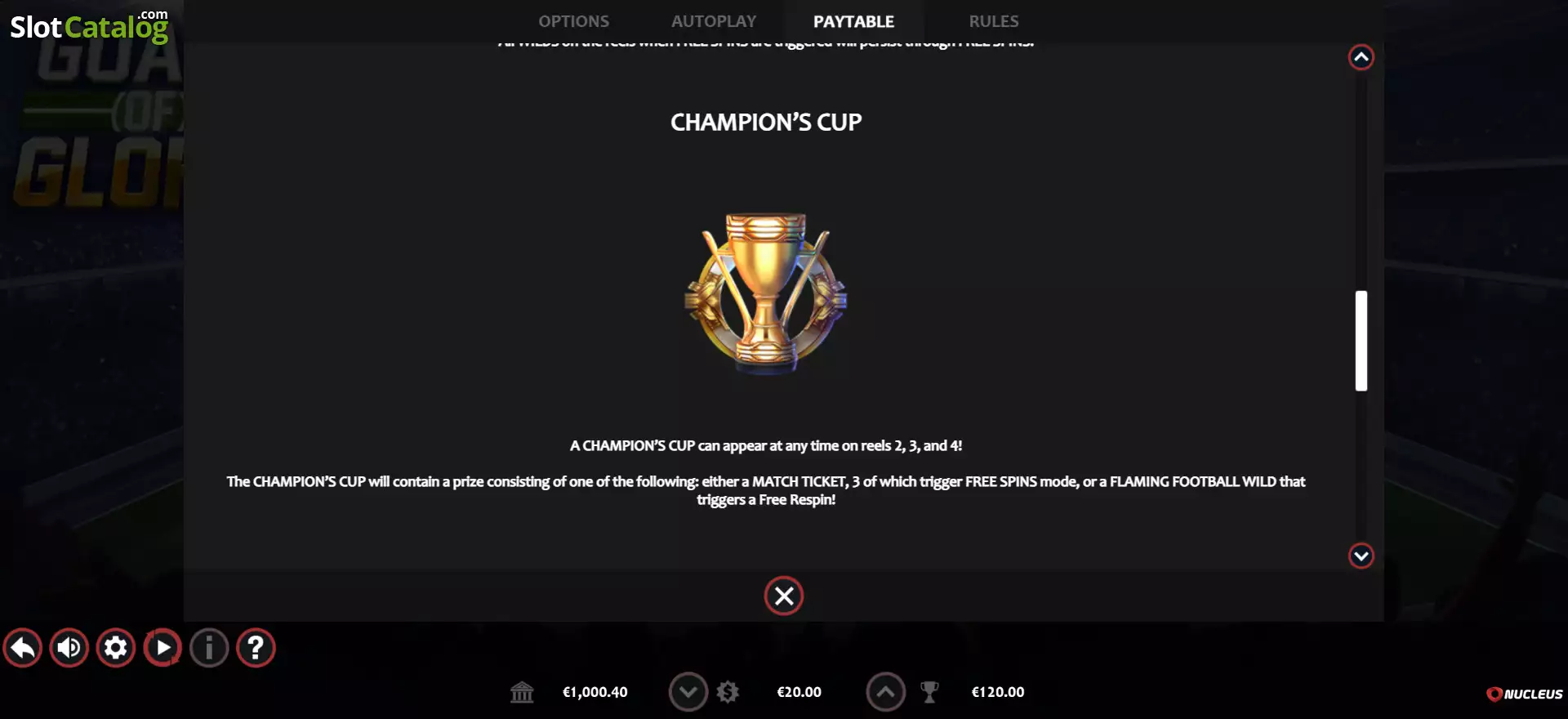Click the trophy win icon
The width and height of the screenshot is (1568, 719).
(x=929, y=692)
